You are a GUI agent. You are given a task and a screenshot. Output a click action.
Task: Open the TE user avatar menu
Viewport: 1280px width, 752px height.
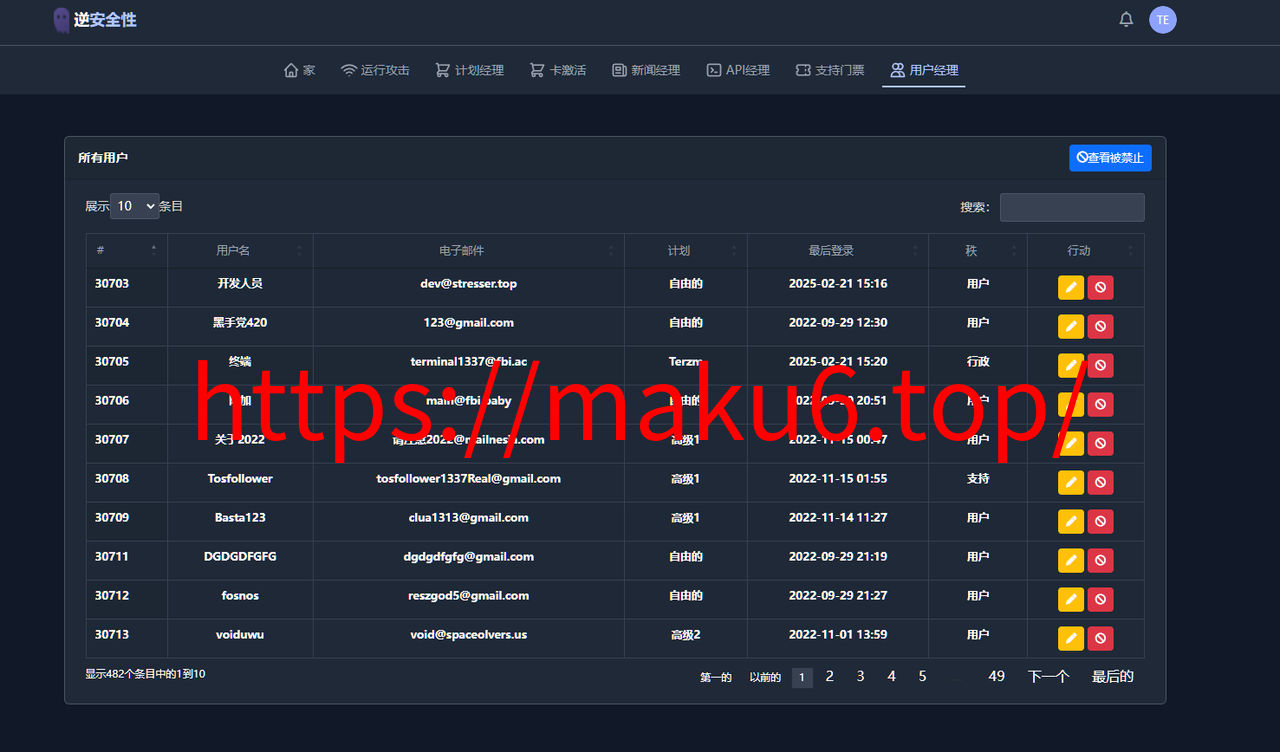pos(1163,19)
